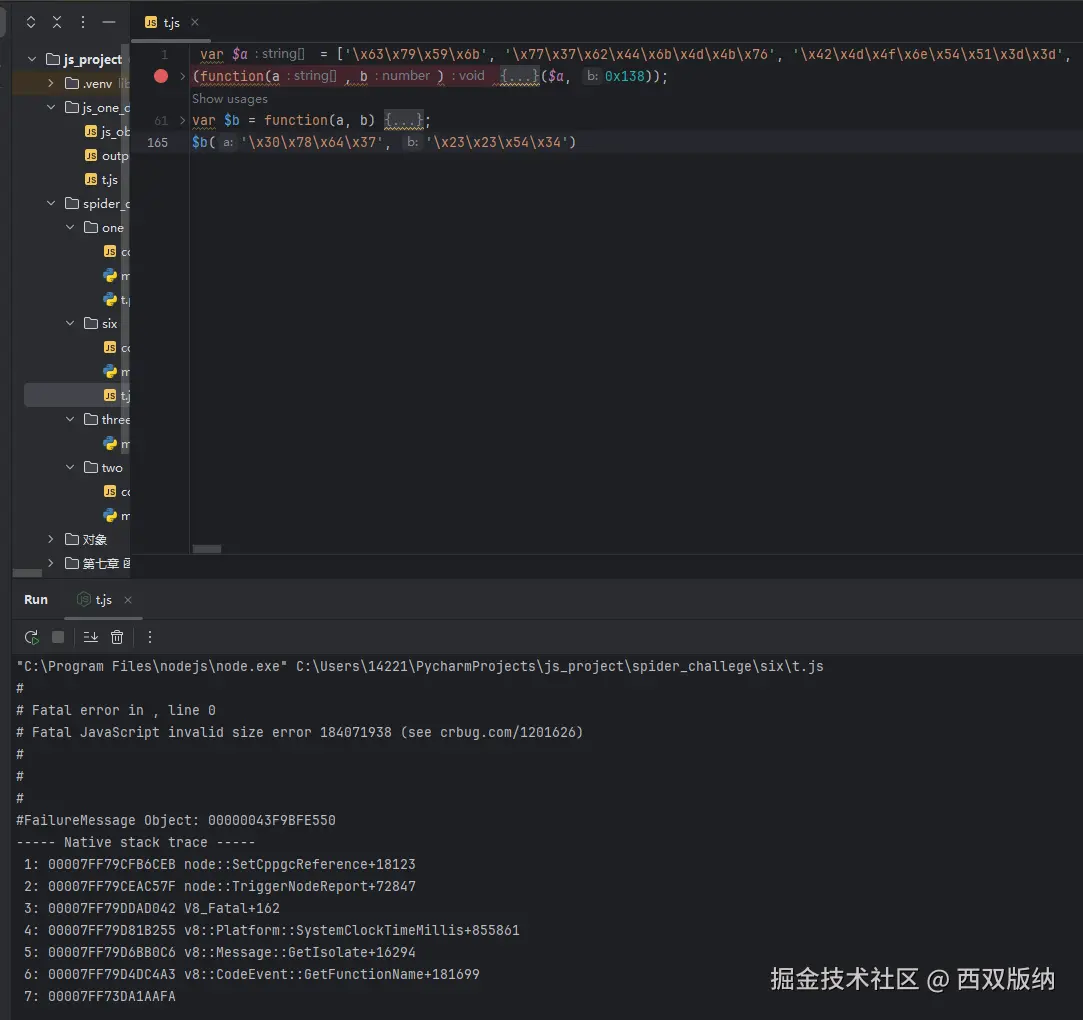
Task: Click the Rerun icon in Run toolbar
Action: (31, 637)
